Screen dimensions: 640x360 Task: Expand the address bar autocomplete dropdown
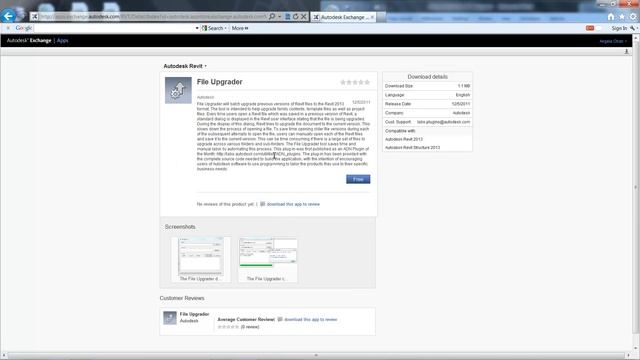280,16
